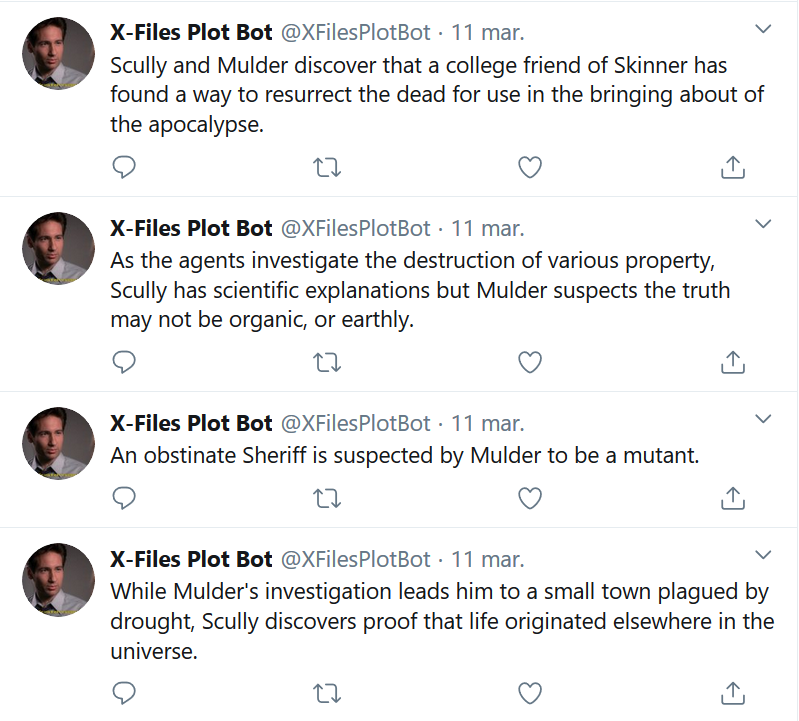This screenshot has width=799, height=721.
Task: Click the avatar on the destruction tweet
Action: point(58,248)
